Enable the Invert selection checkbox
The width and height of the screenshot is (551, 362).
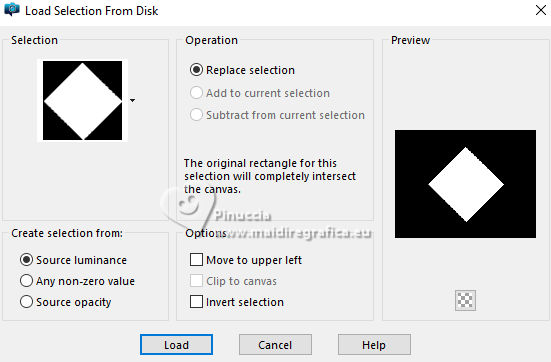coord(196,302)
